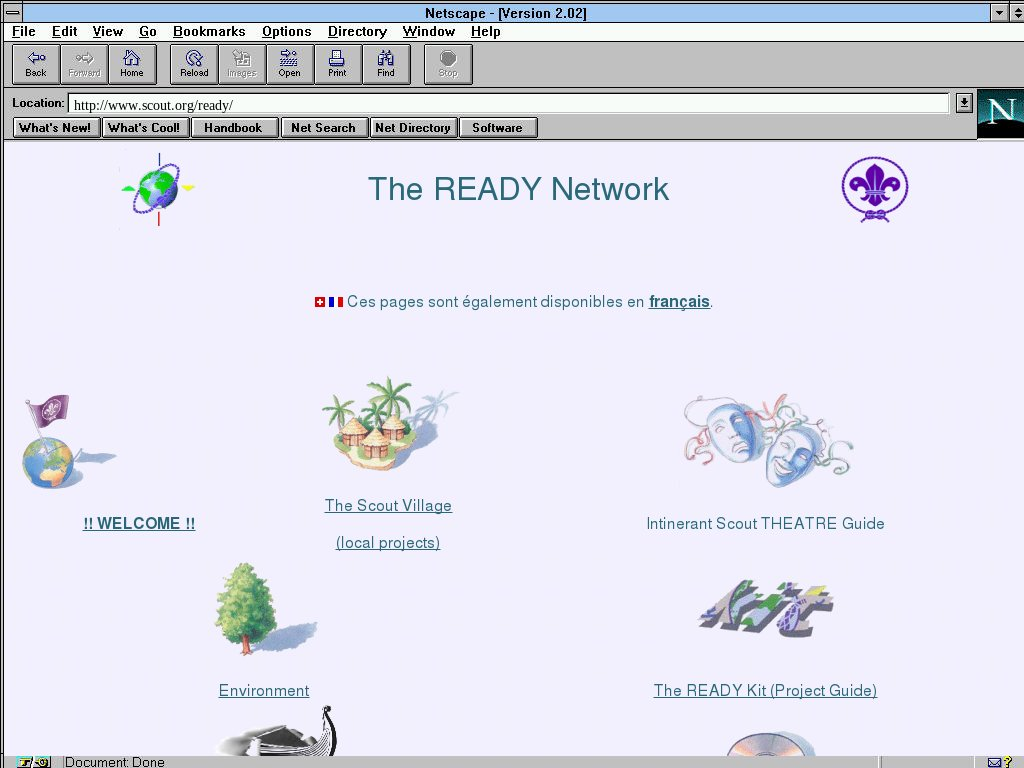Follow the français link
The image size is (1024, 768).
(679, 302)
